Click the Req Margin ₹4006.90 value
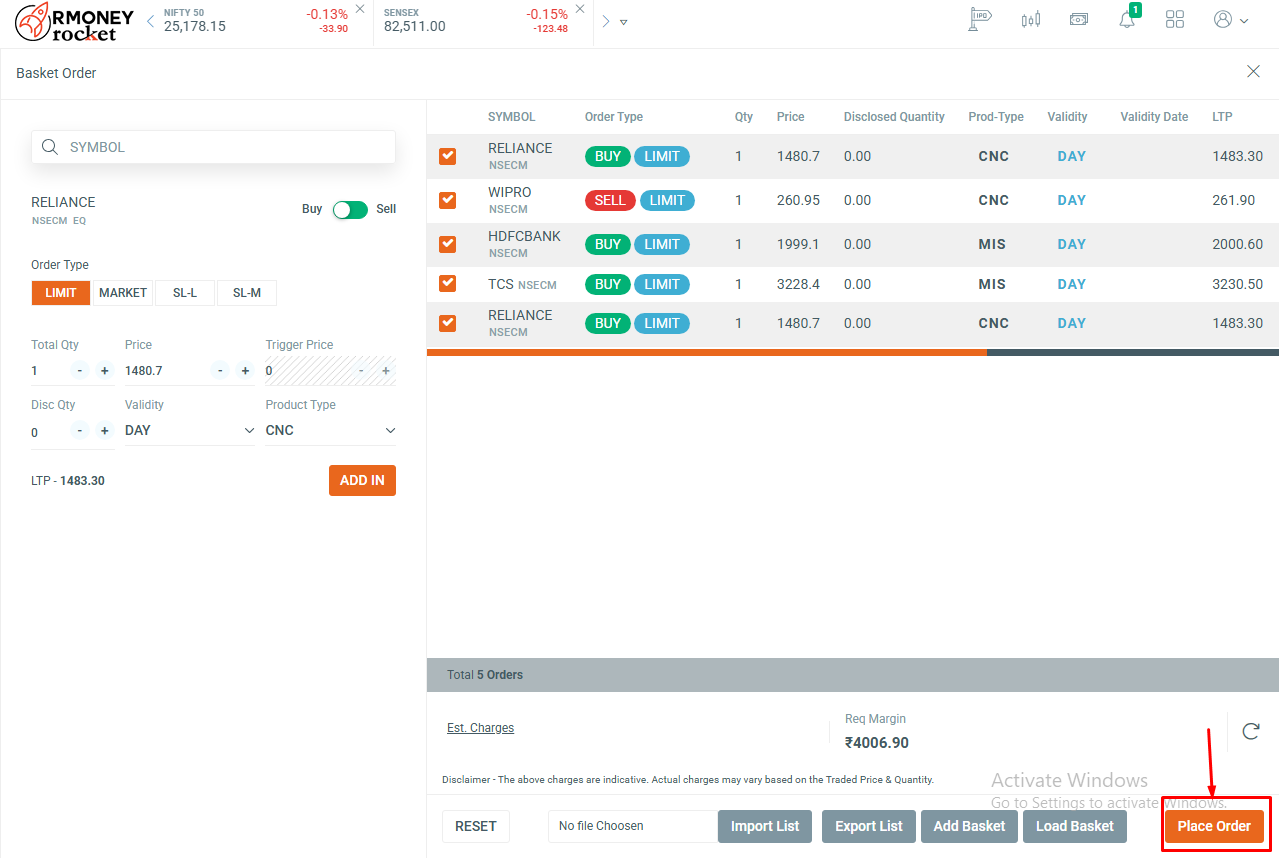 [877, 743]
